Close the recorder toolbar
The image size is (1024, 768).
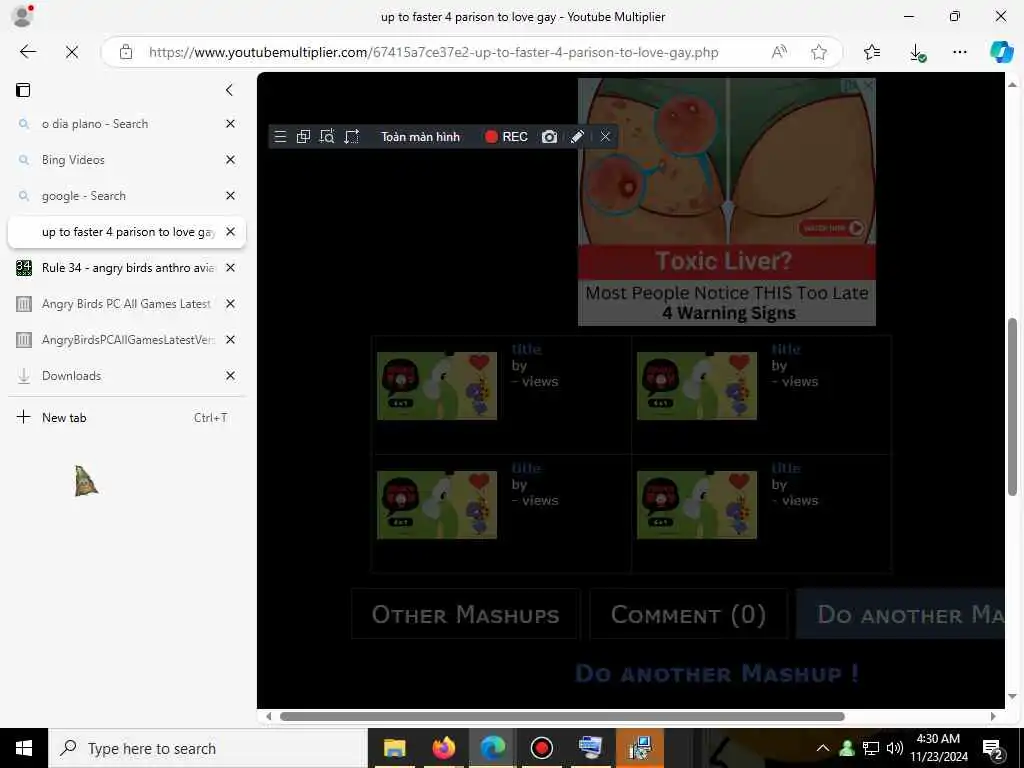tap(605, 136)
